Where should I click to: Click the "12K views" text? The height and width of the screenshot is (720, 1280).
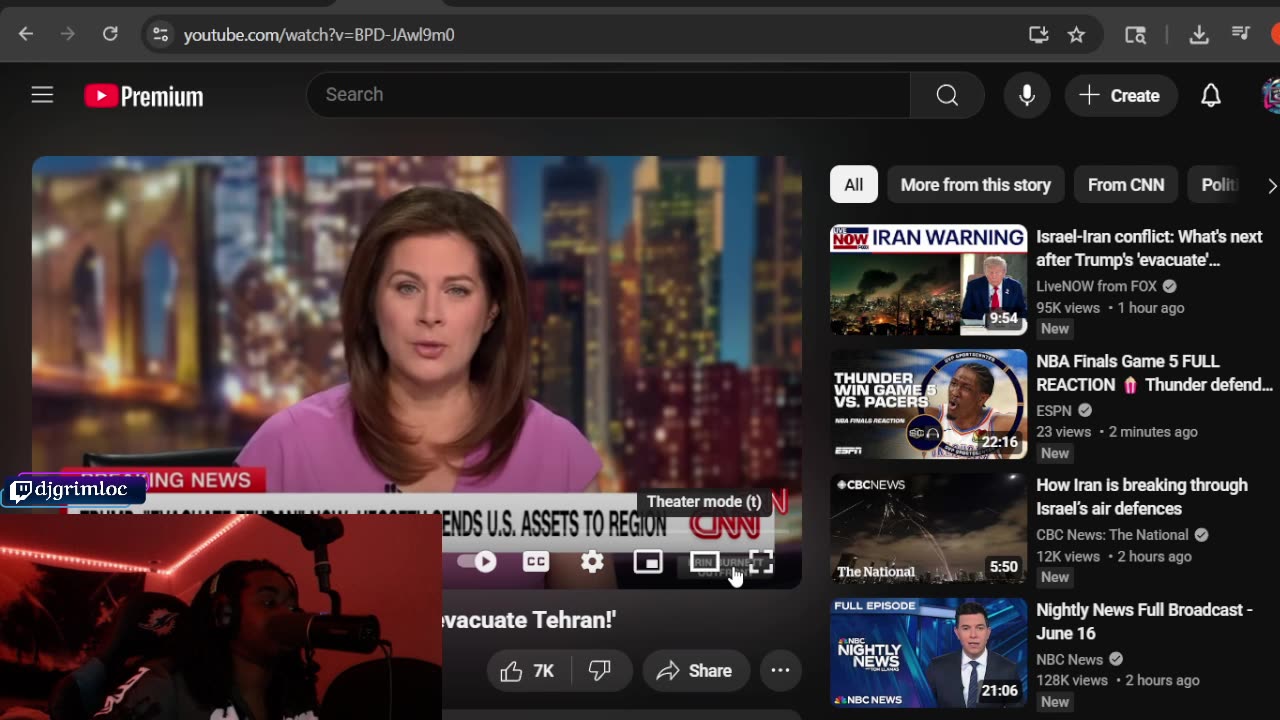coord(1067,556)
